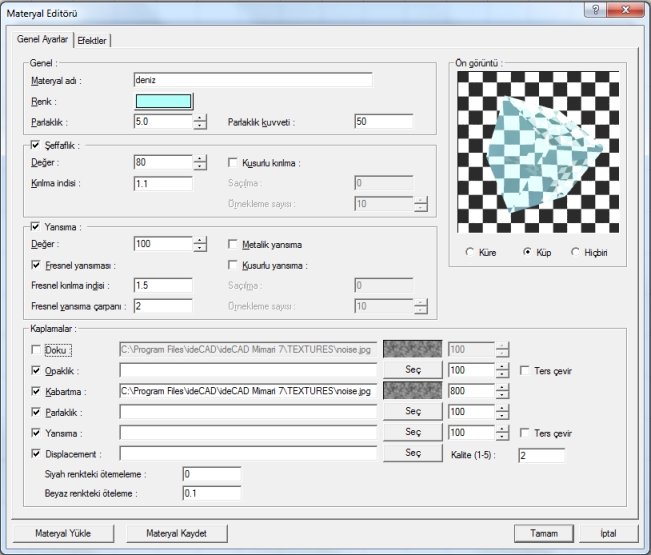Click the Kabartma noise texture thumbnail
Viewport: 651px width, 555px height.
pos(413,391)
